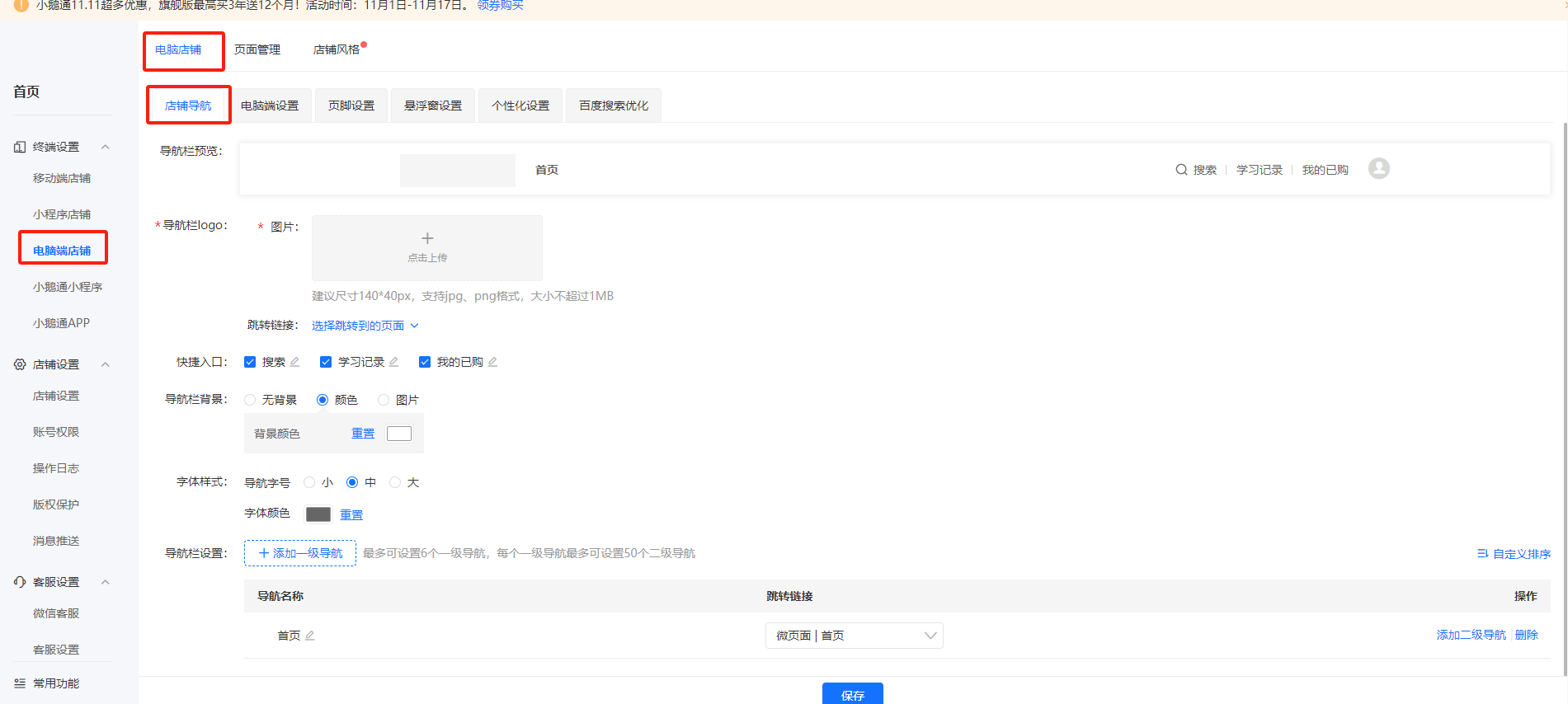
Task: Open the 个性化设置 sub tab
Action: pos(520,106)
